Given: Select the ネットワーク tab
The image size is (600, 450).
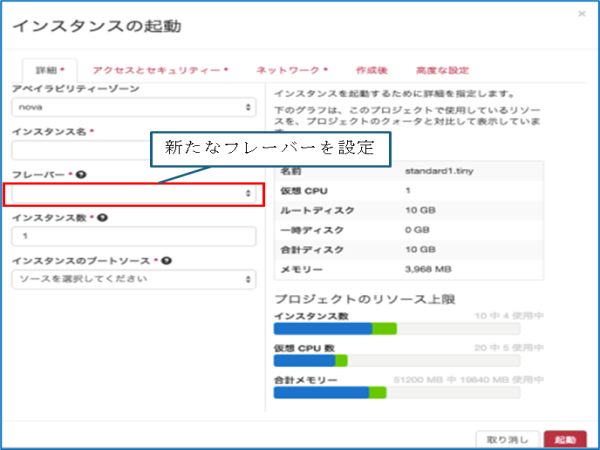Looking at the screenshot, I should [x=291, y=71].
